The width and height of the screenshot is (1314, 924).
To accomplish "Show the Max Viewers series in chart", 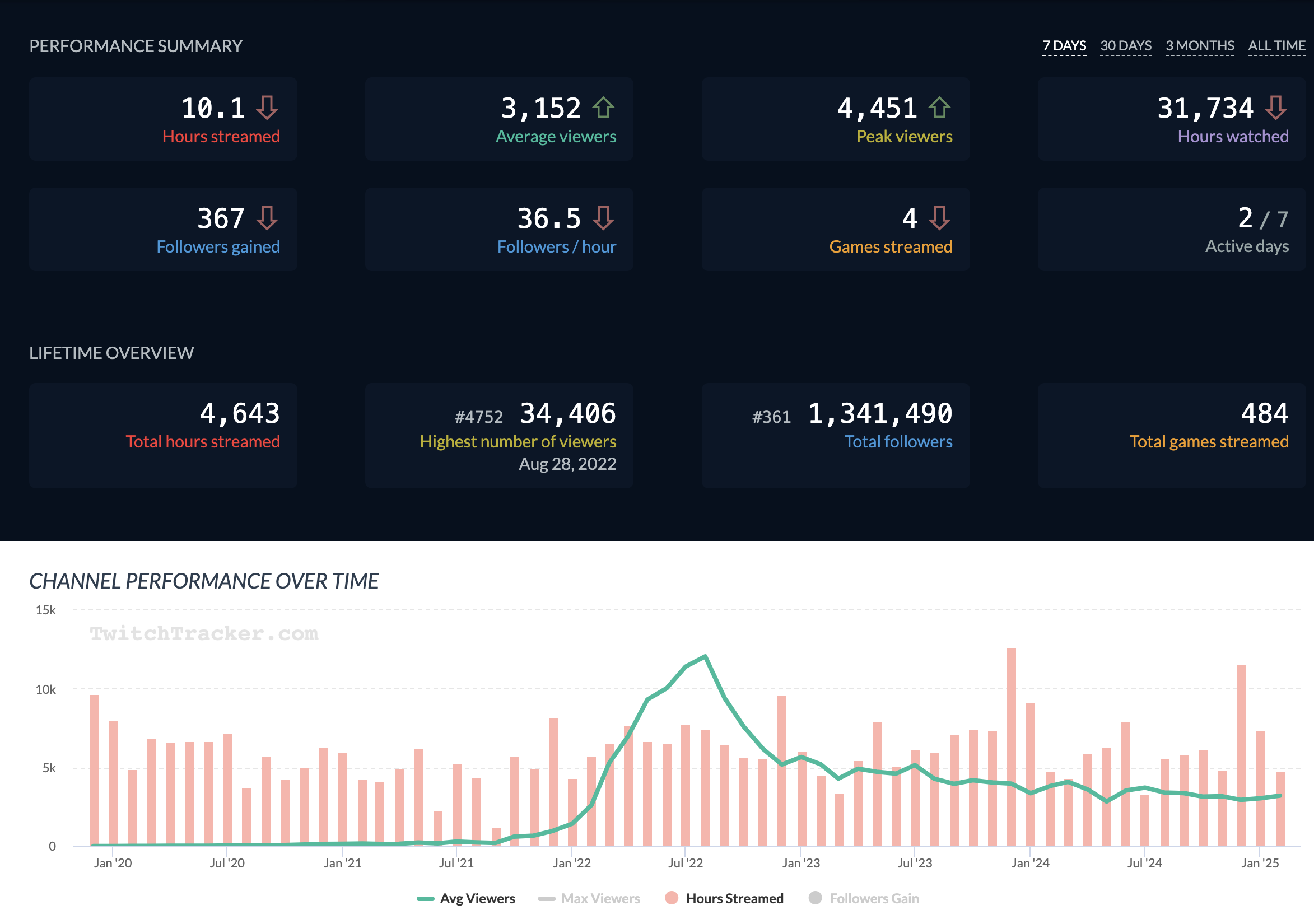I will (600, 898).
